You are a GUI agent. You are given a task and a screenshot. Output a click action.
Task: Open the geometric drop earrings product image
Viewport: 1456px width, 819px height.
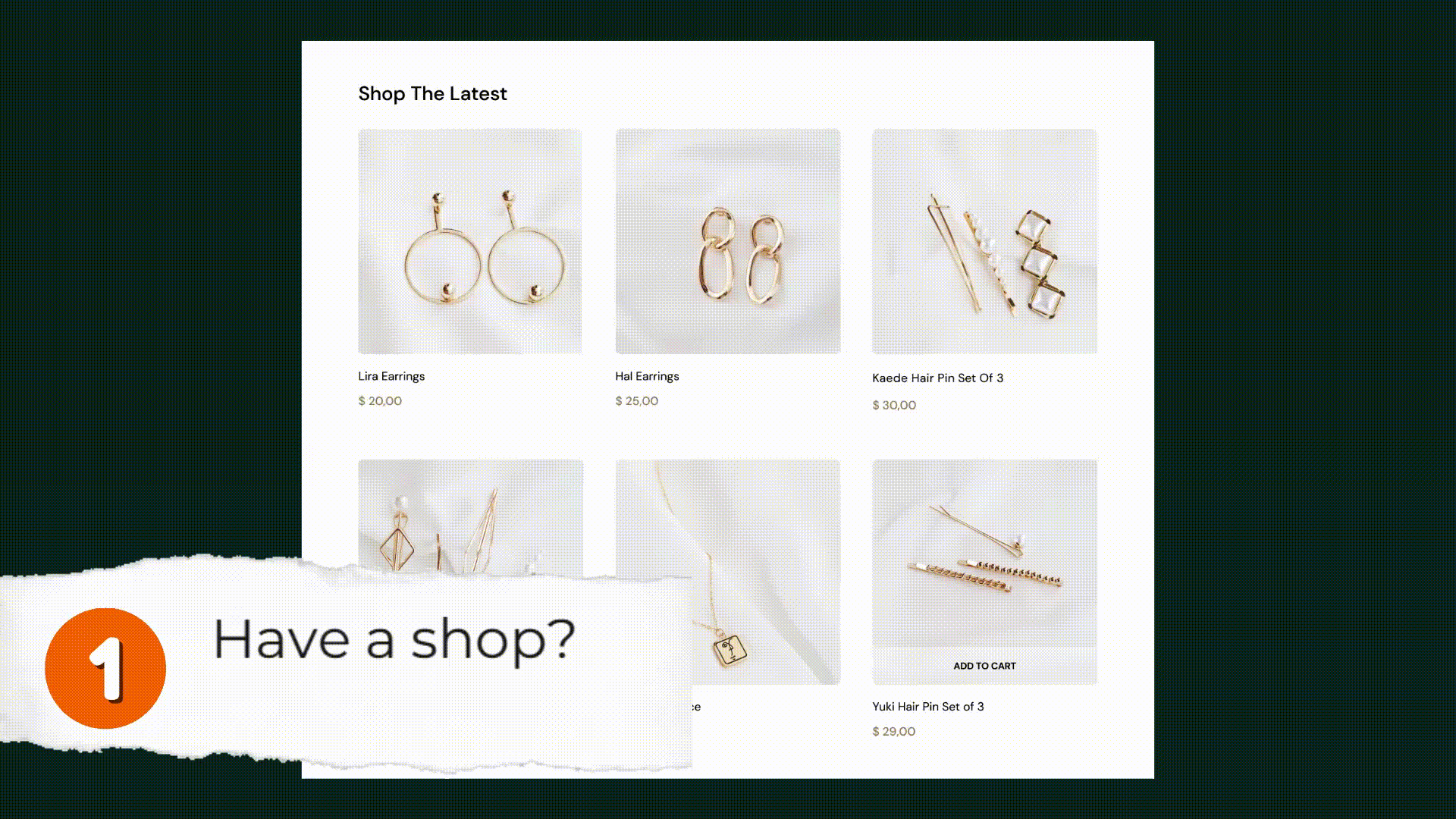click(x=470, y=516)
